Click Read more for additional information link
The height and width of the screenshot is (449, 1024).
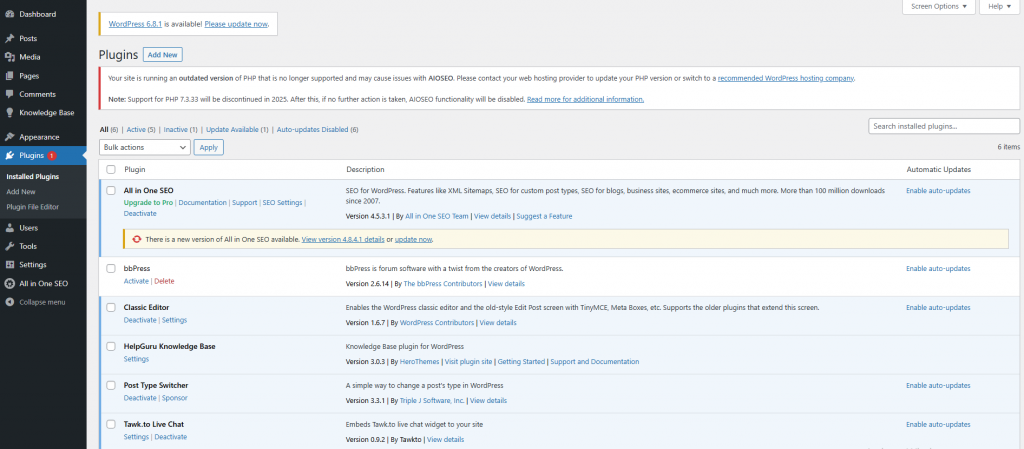point(585,99)
